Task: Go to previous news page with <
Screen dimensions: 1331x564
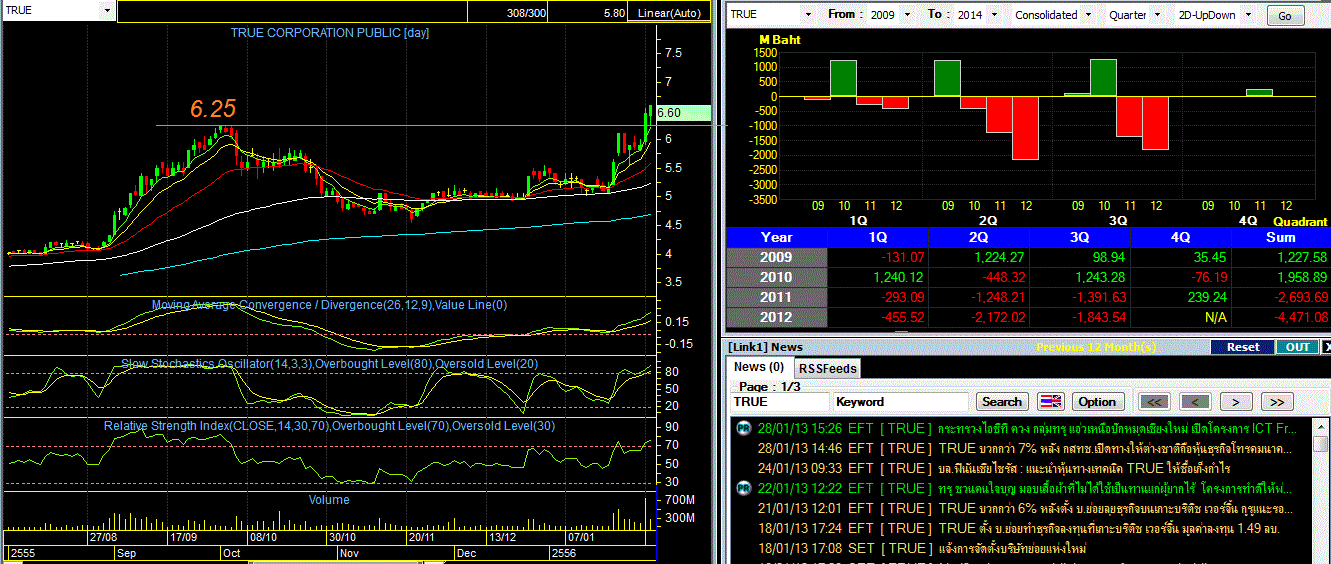Action: [1195, 401]
